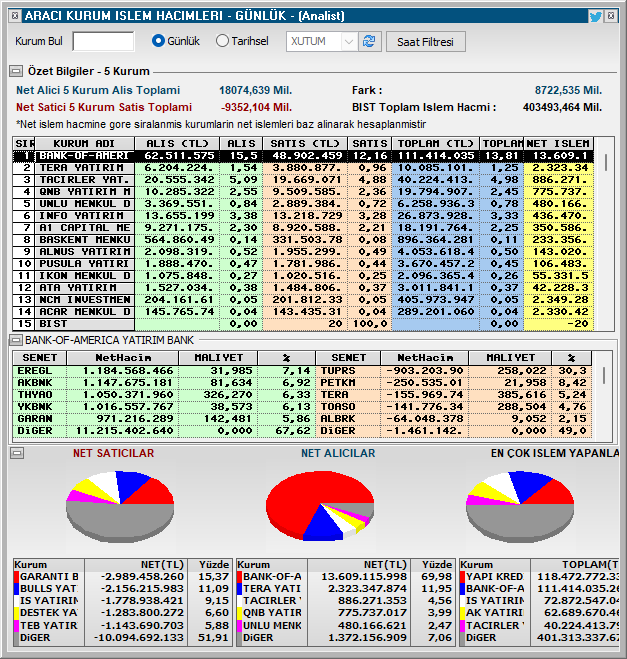Focus the Kurum Bul search field
Image resolution: width=627 pixels, height=659 pixels.
coord(103,41)
